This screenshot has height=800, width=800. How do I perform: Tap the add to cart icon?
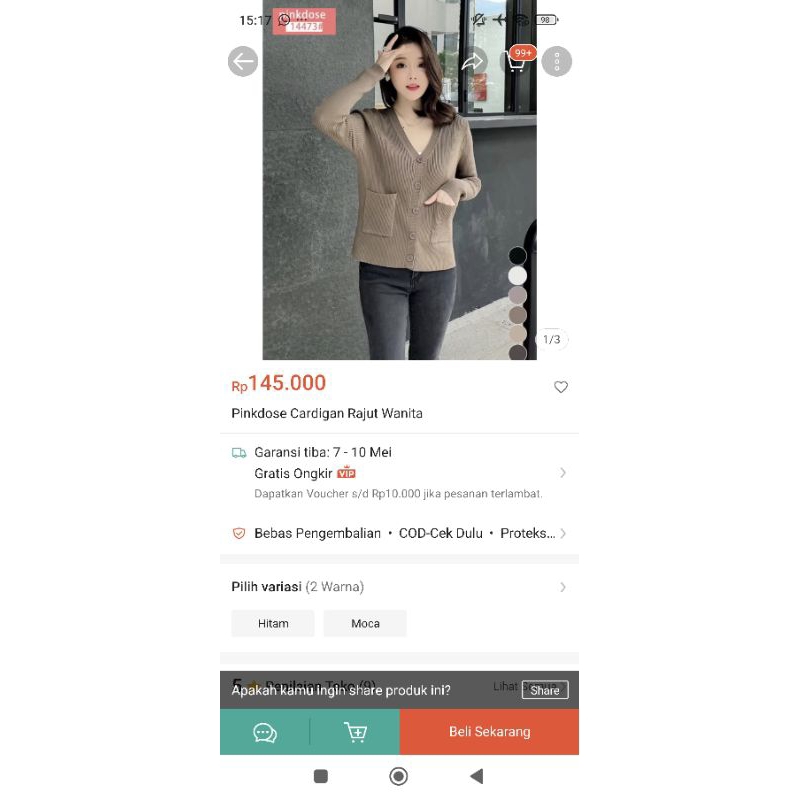pyautogui.click(x=355, y=733)
